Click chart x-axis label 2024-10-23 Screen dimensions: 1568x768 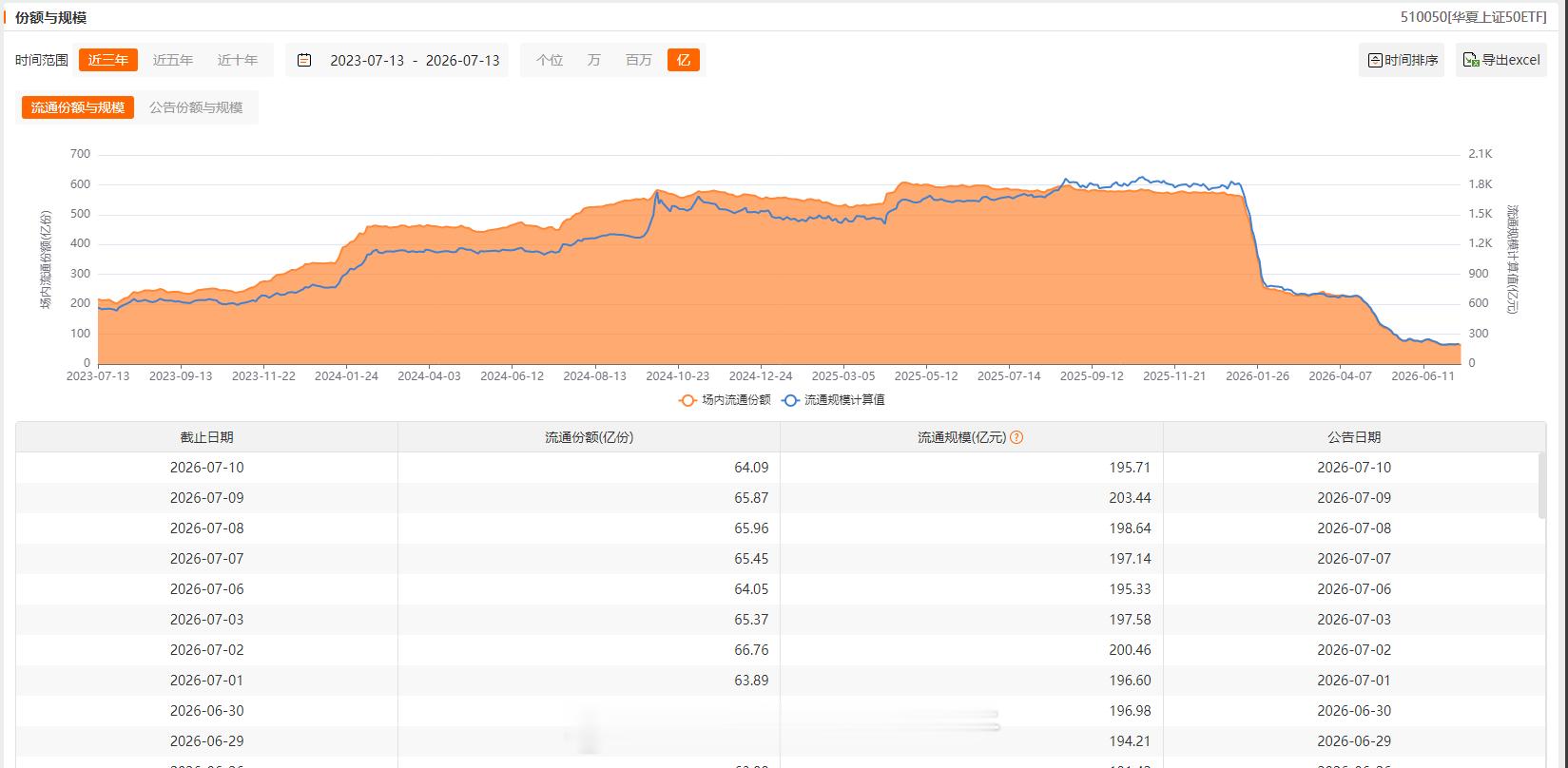678,375
